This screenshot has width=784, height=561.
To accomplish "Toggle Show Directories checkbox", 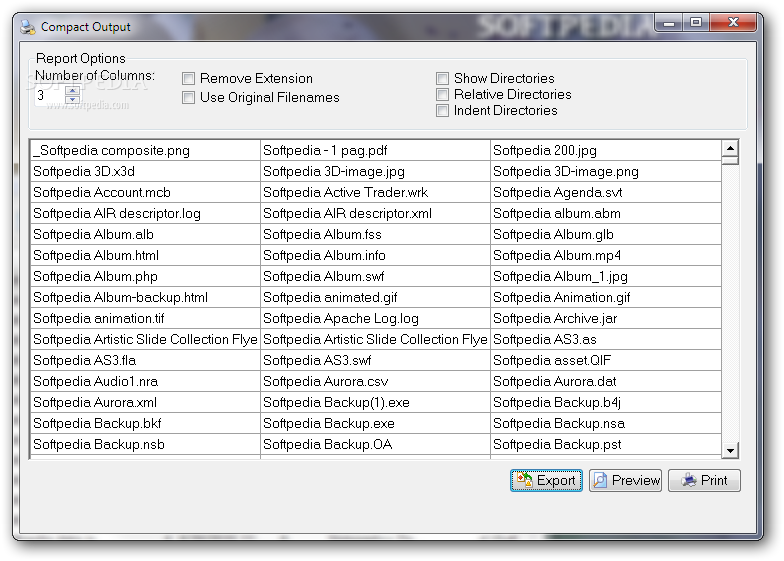I will (442, 78).
